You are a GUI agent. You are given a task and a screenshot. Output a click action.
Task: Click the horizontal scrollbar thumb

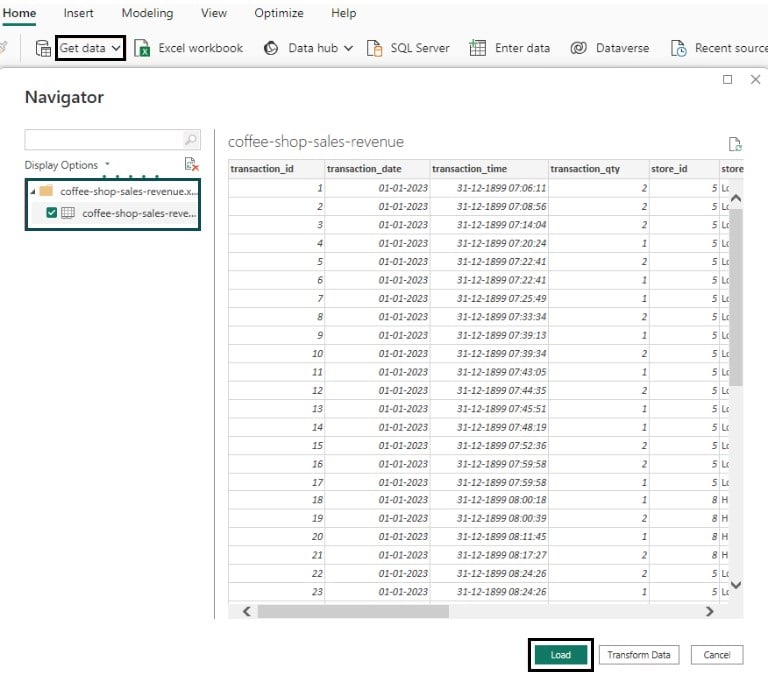click(x=353, y=611)
